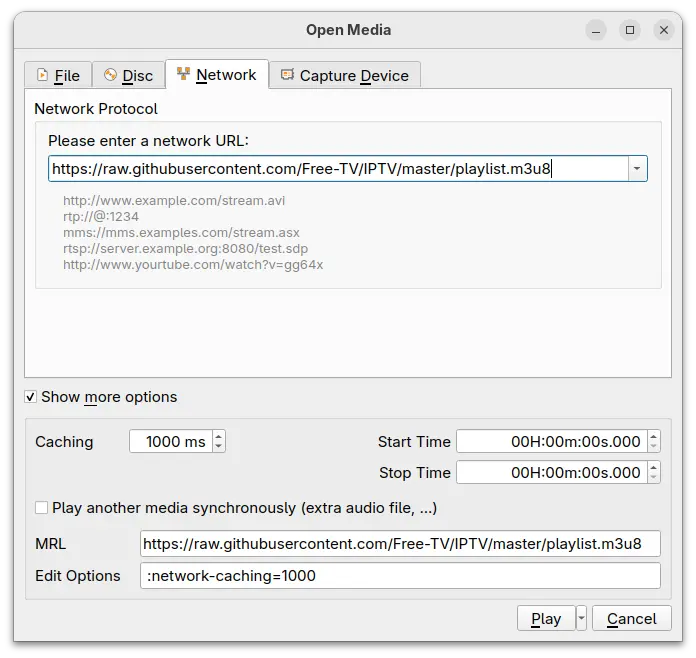Image resolution: width=696 pixels, height=658 pixels.
Task: Minimize the Open Media window
Action: [596, 30]
